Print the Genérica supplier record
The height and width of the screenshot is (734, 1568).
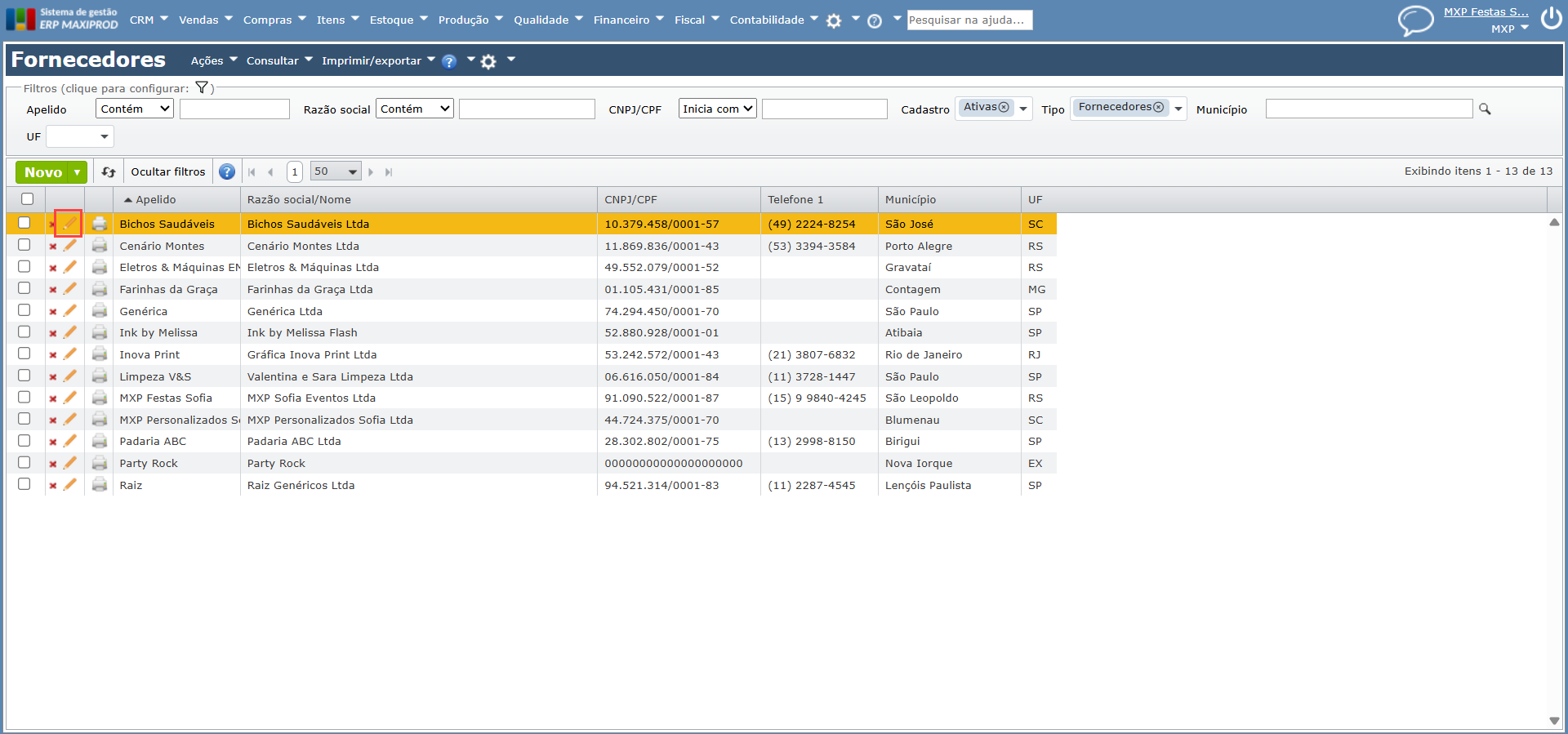coord(100,311)
